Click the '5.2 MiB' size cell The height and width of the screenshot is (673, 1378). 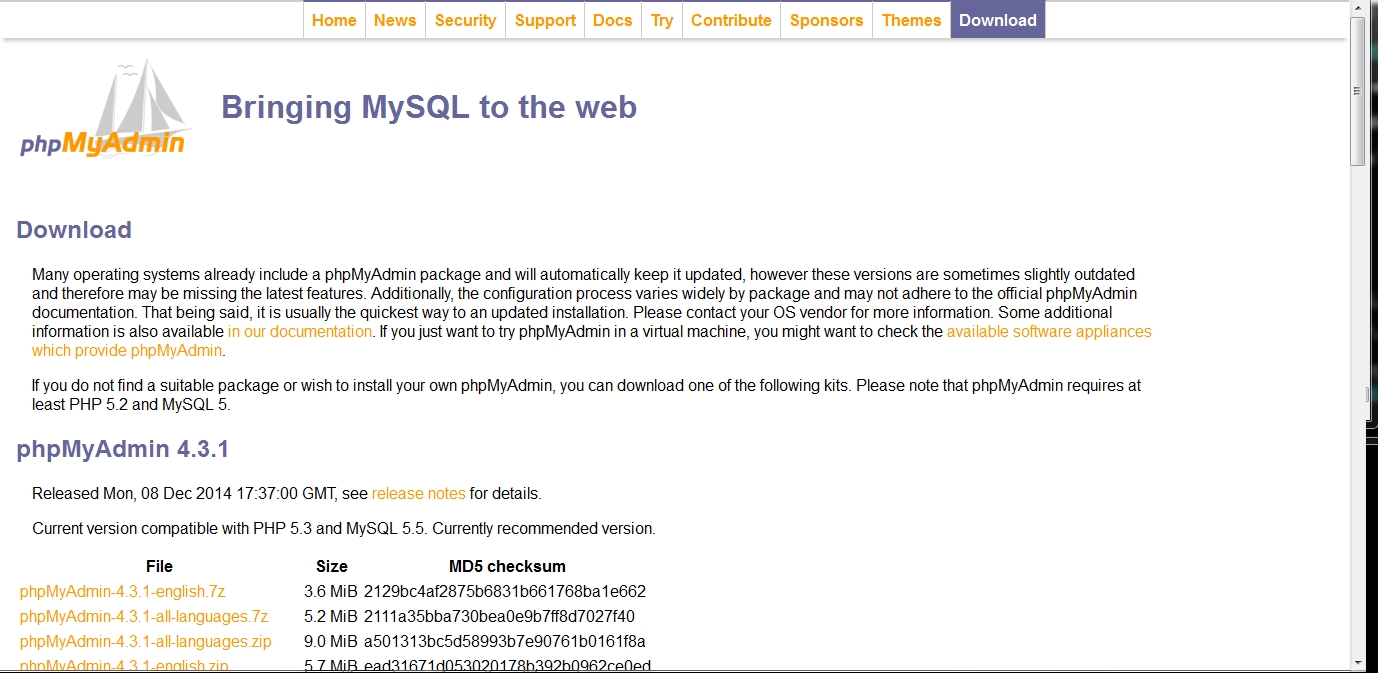pos(331,617)
